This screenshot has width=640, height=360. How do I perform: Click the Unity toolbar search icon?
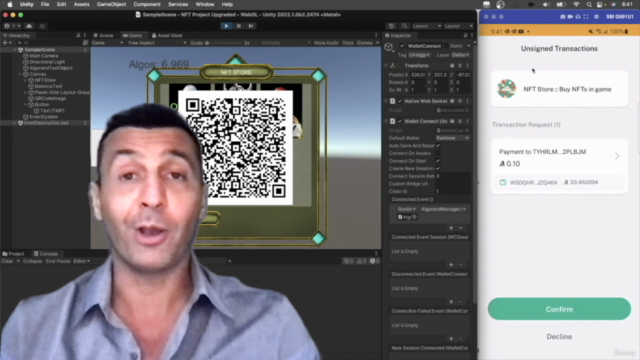point(404,26)
